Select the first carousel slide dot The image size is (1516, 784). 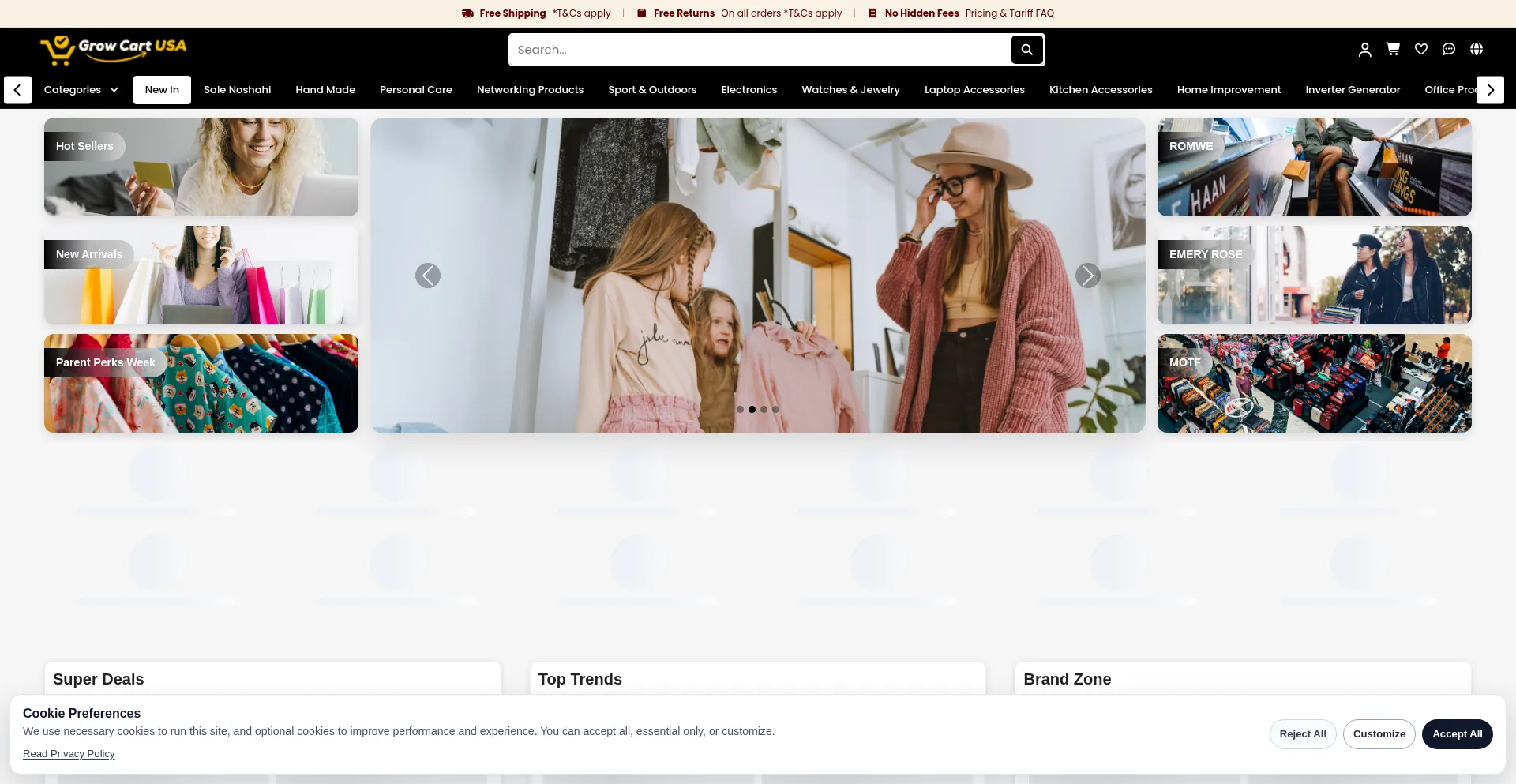click(740, 410)
